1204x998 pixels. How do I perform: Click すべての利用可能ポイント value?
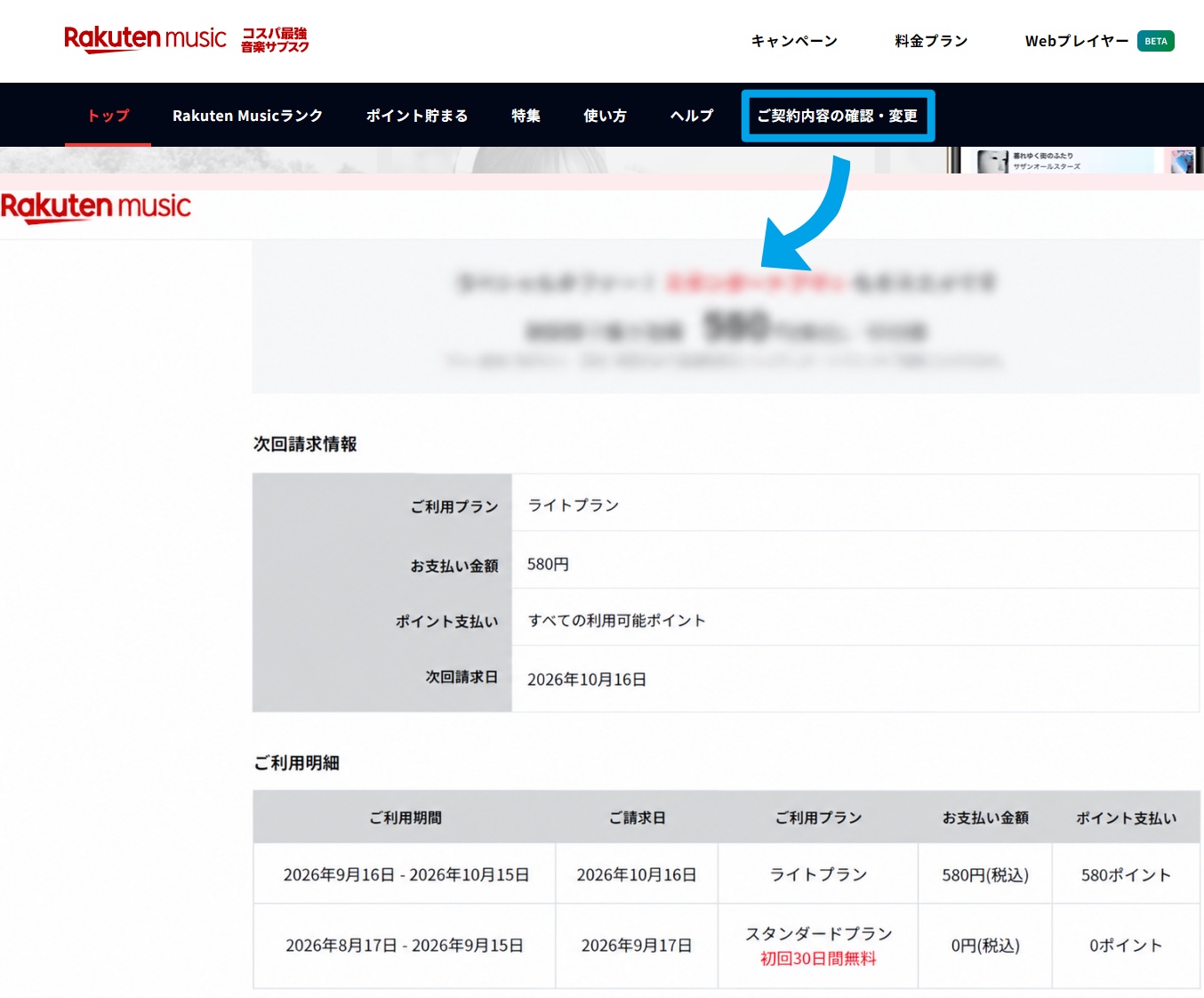tap(617, 620)
